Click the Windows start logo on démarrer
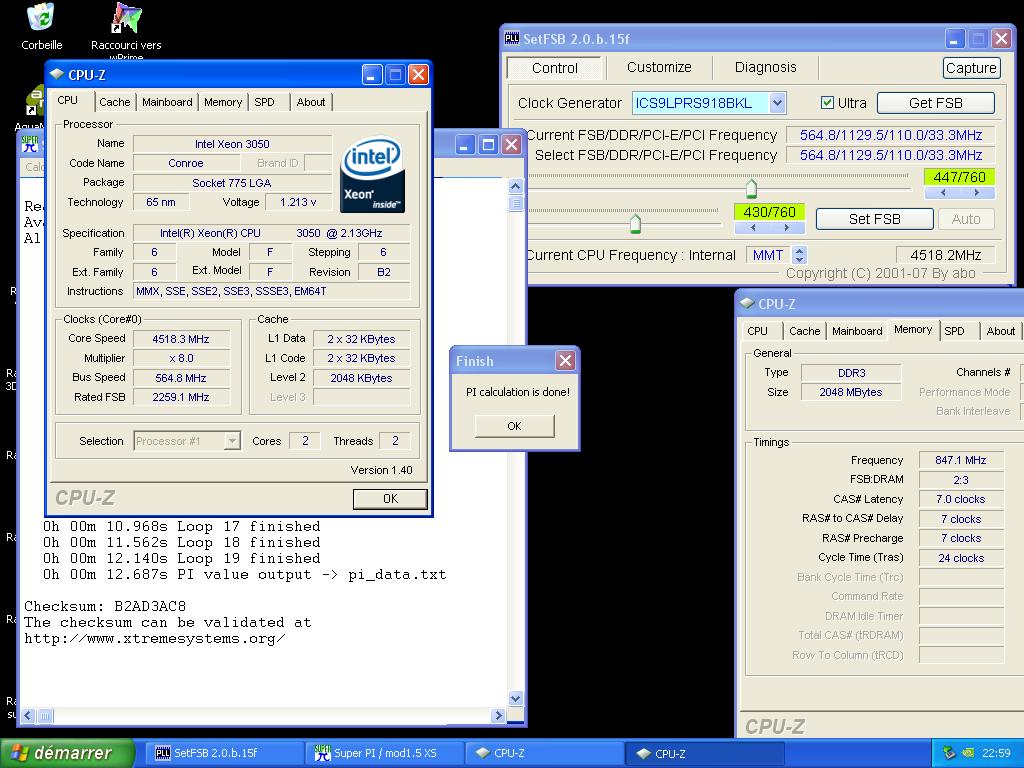Viewport: 1024px width, 768px height. [18, 753]
